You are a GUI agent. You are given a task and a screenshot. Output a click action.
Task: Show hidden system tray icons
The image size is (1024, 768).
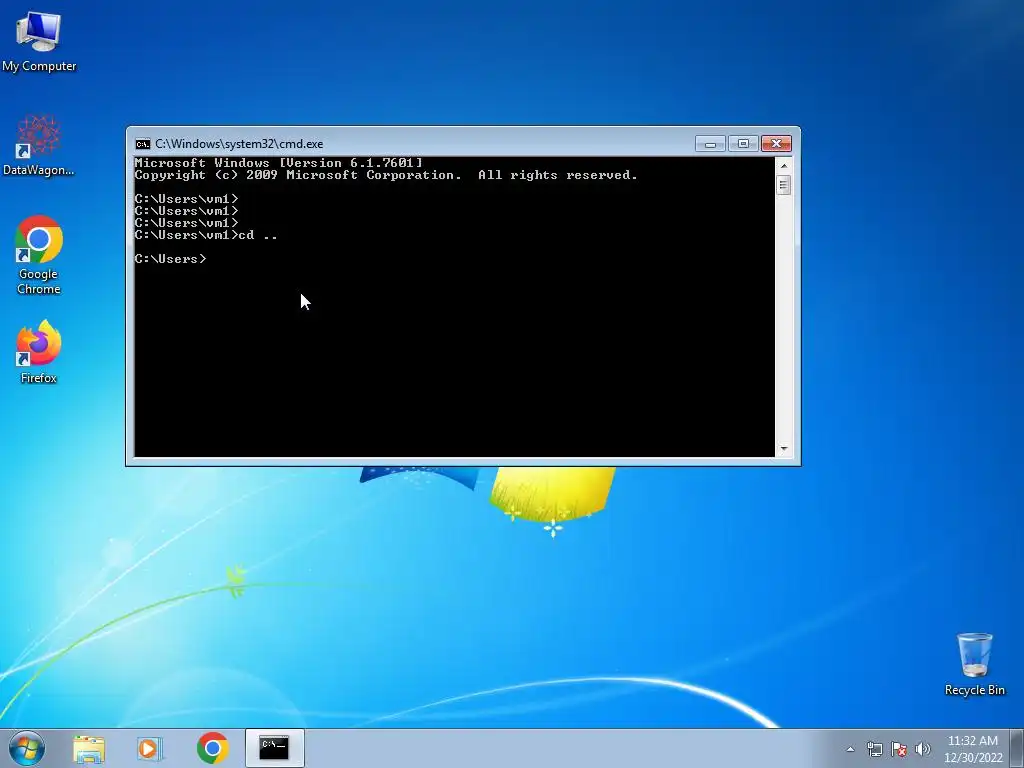click(850, 749)
